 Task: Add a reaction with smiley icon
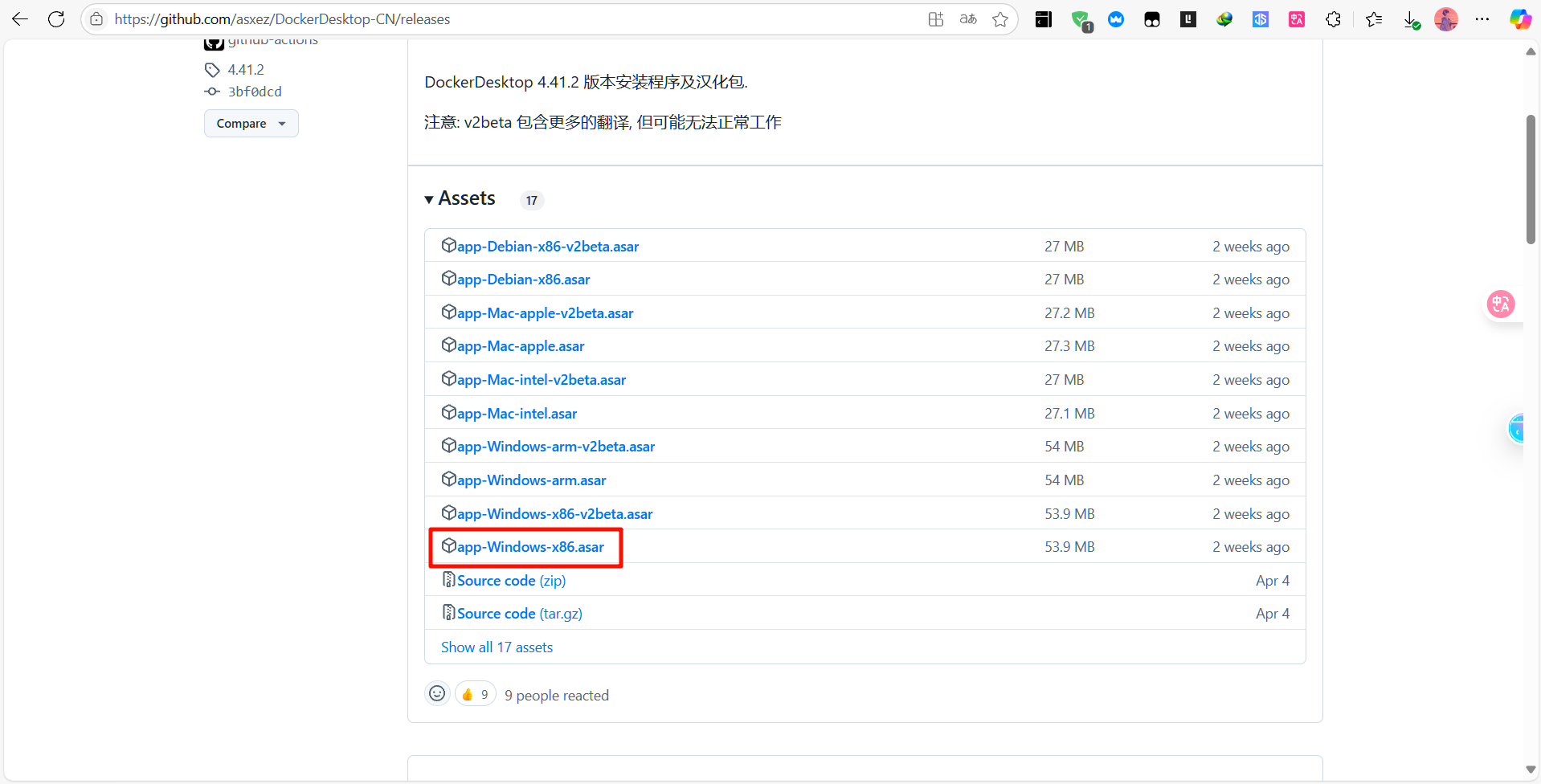click(x=437, y=693)
